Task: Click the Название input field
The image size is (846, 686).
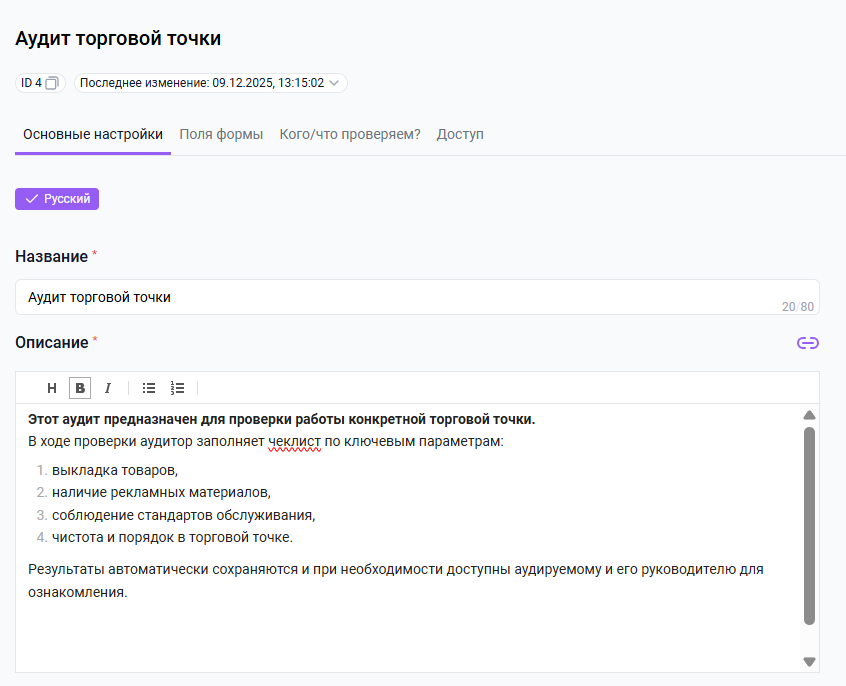Action: [x=400, y=297]
